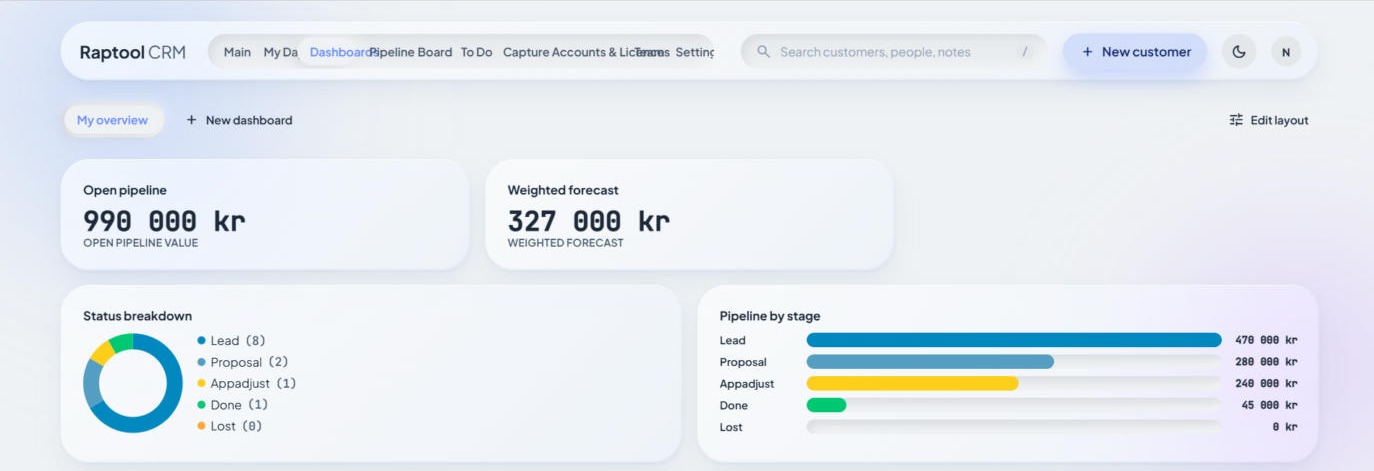Image resolution: width=1374 pixels, height=471 pixels.
Task: Click the Lead label in Pipeline by stage
Action: (733, 341)
